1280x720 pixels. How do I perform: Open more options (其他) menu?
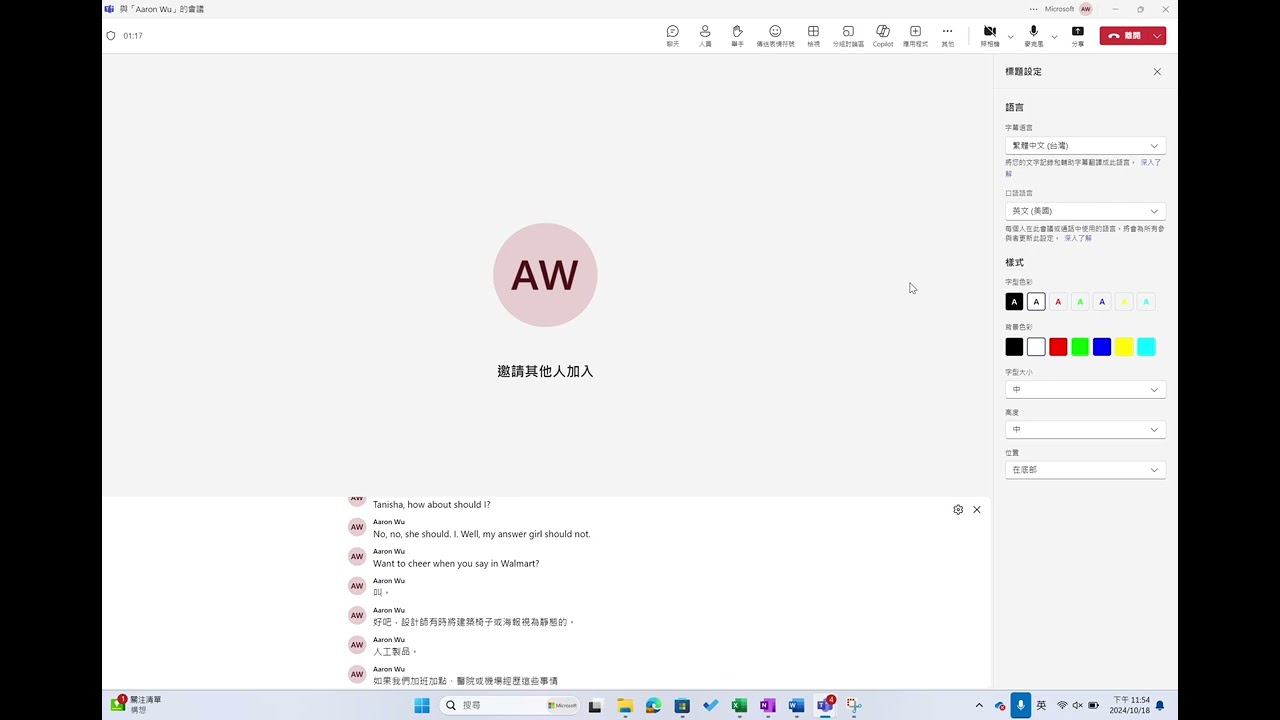[x=947, y=36]
